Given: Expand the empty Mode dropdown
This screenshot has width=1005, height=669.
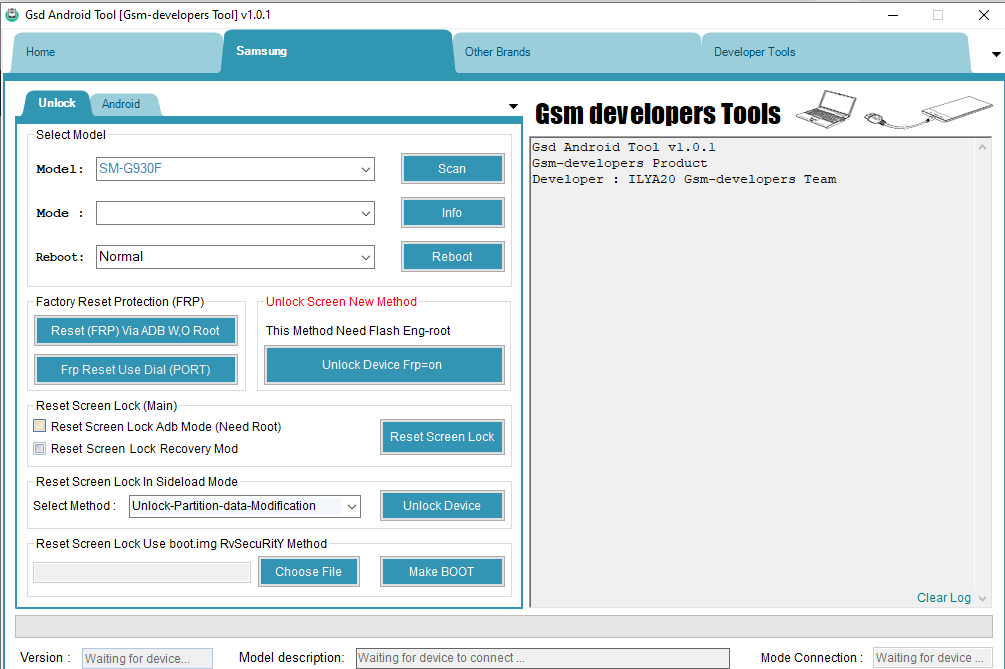Looking at the screenshot, I should [x=365, y=213].
